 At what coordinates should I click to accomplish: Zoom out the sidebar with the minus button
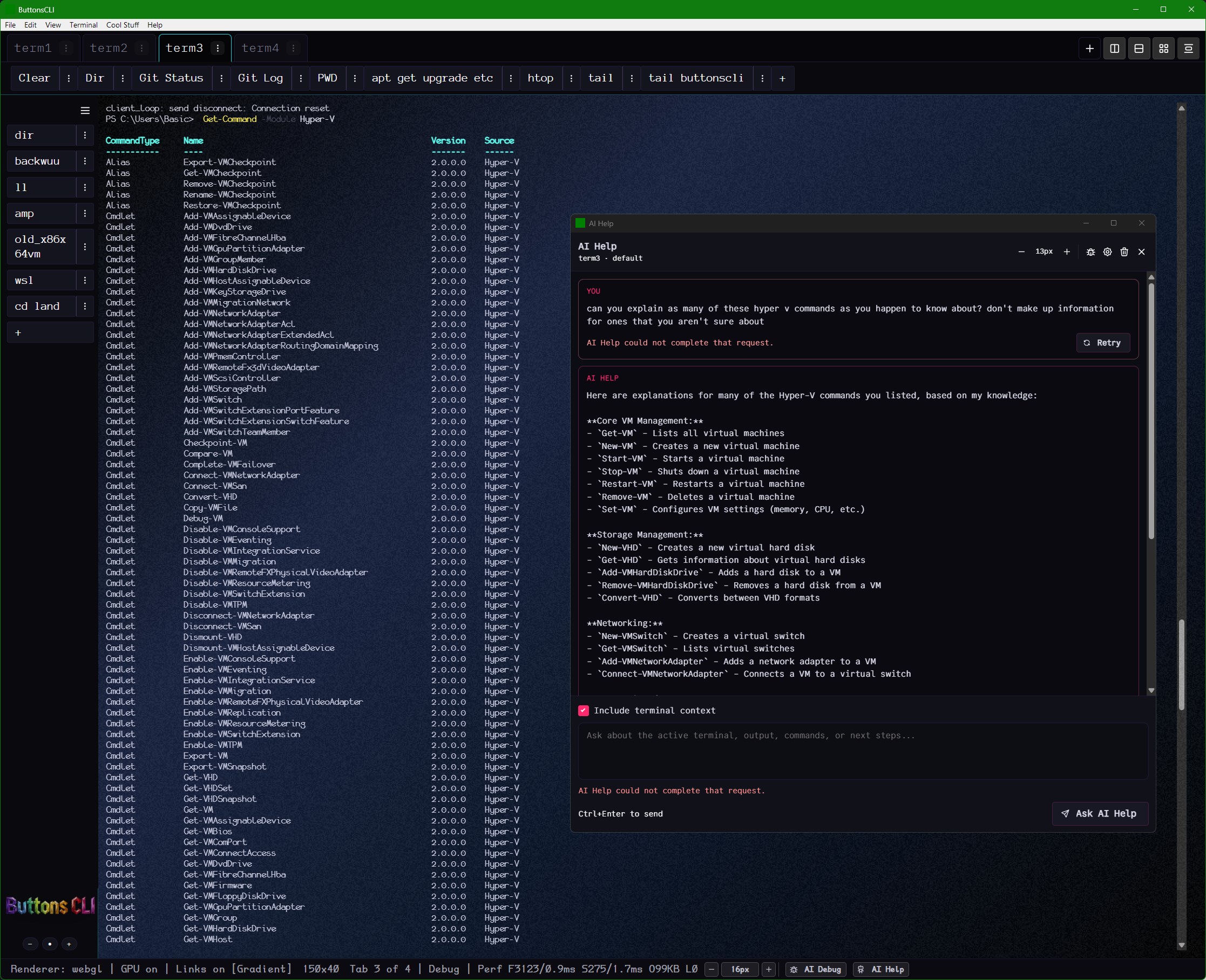coord(30,943)
